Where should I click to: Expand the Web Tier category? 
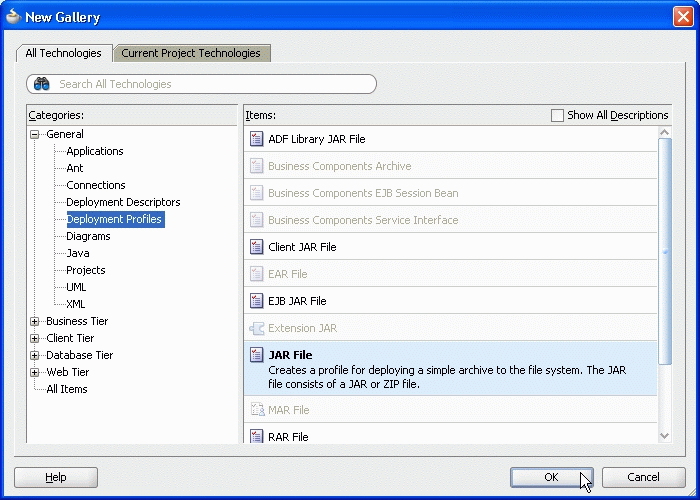coord(35,372)
